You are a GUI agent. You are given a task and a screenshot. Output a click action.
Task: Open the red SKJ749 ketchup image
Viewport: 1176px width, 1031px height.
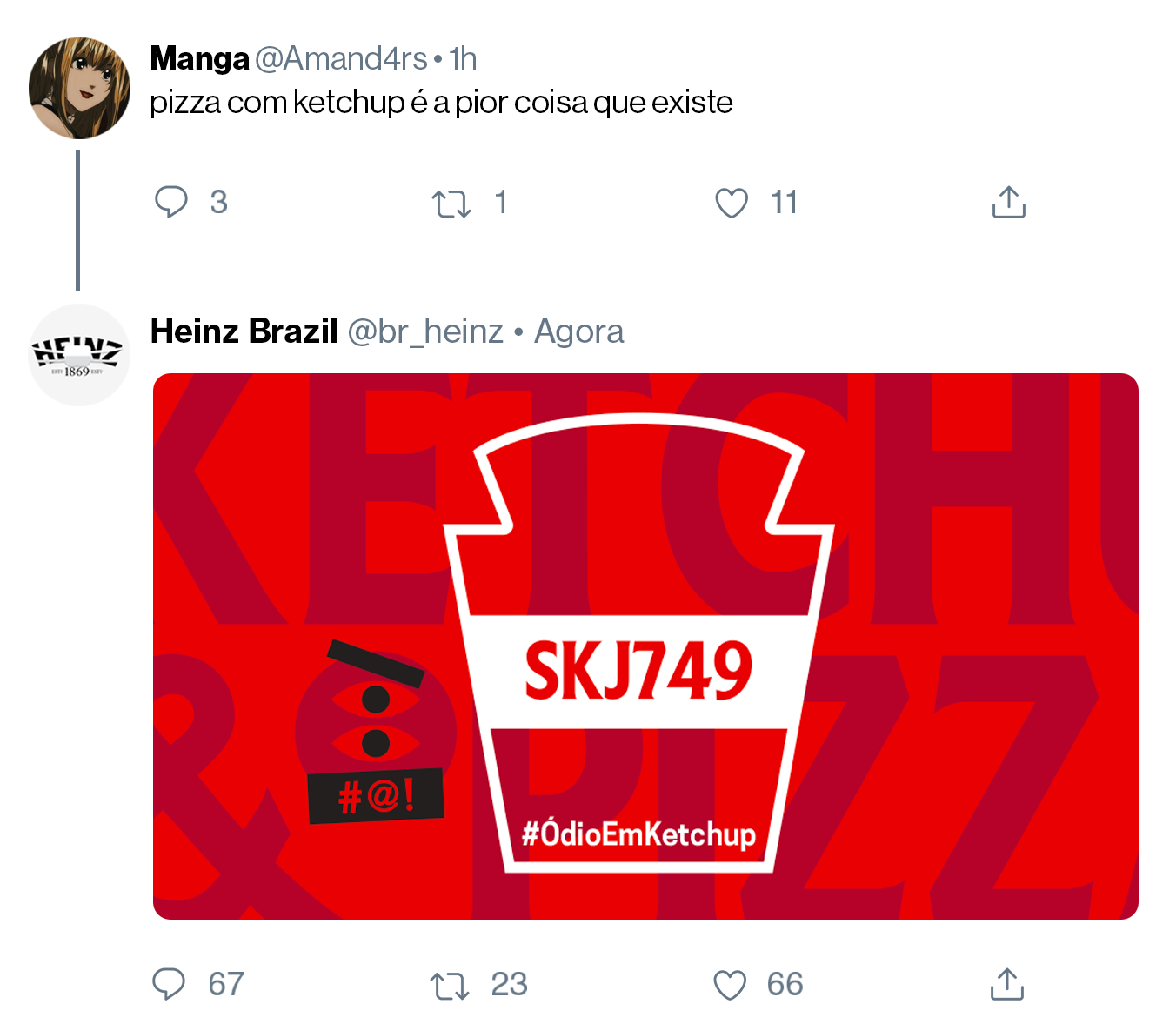645,646
